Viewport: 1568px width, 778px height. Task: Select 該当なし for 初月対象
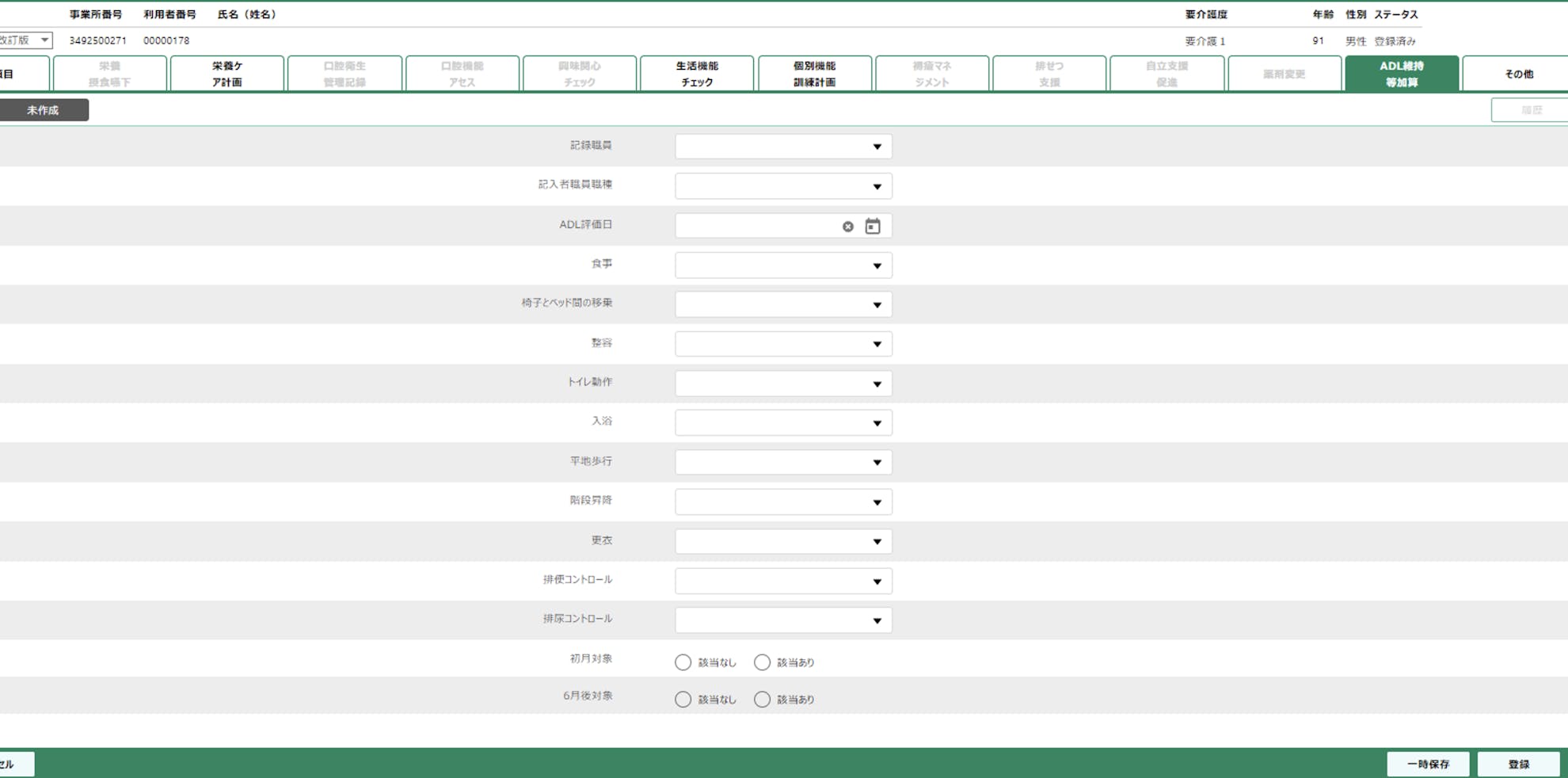pos(683,662)
